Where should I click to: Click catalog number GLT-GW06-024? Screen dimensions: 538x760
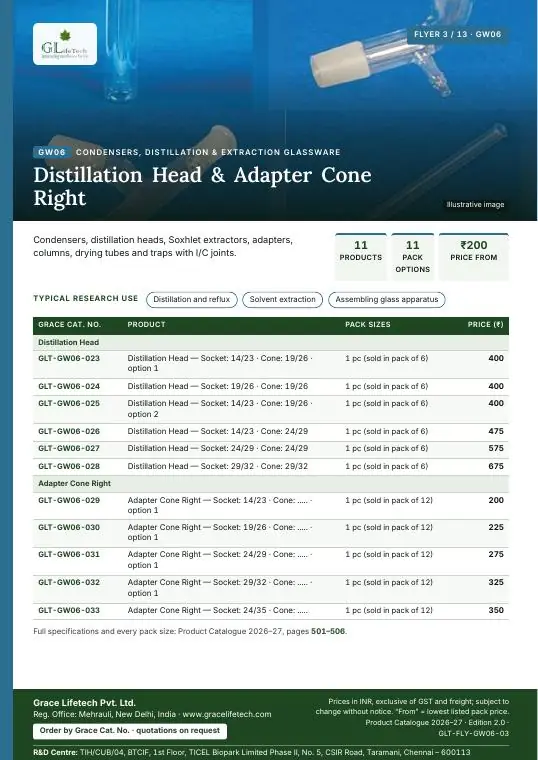[x=69, y=386]
